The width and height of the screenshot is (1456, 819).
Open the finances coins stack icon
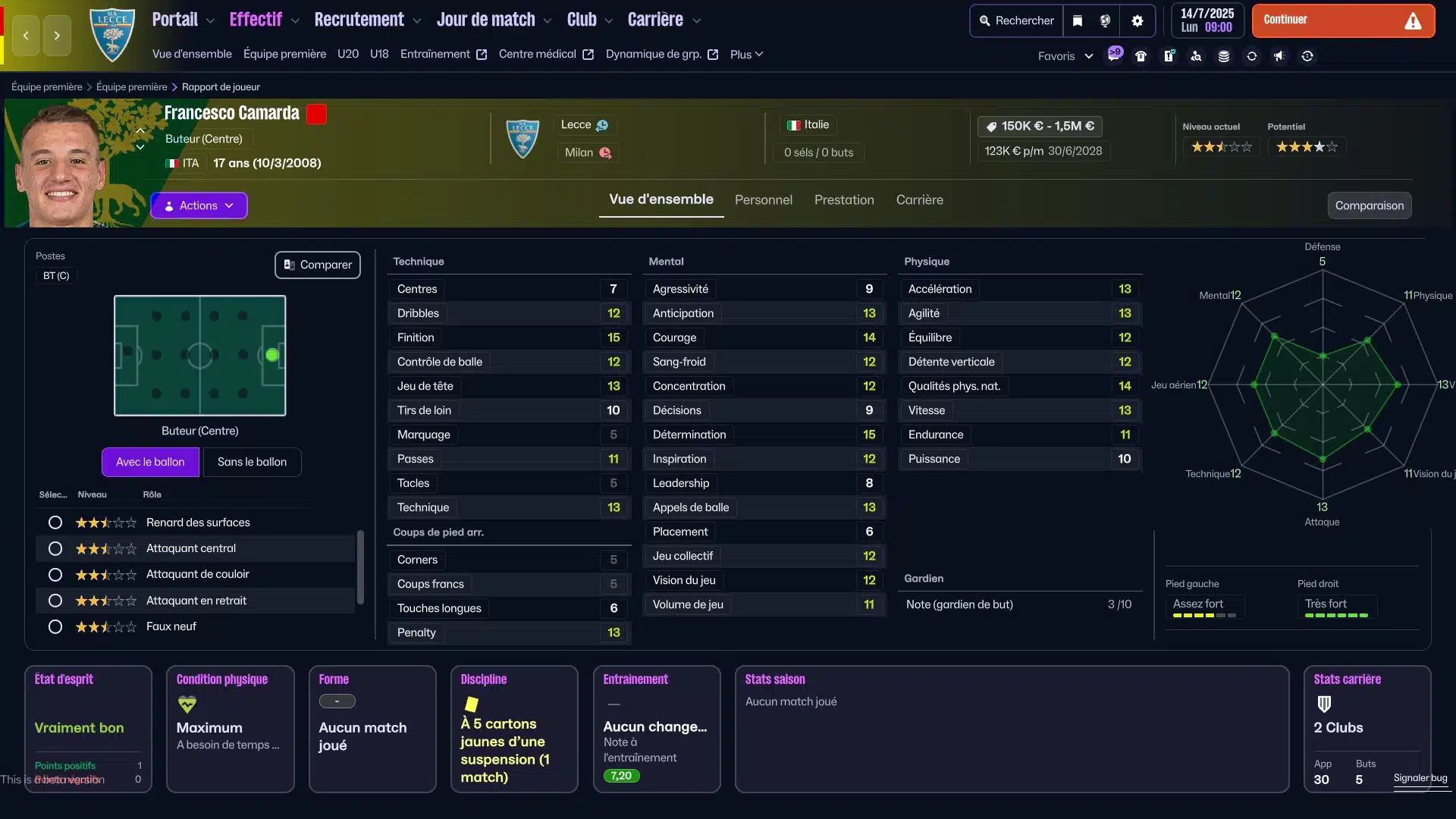1224,56
